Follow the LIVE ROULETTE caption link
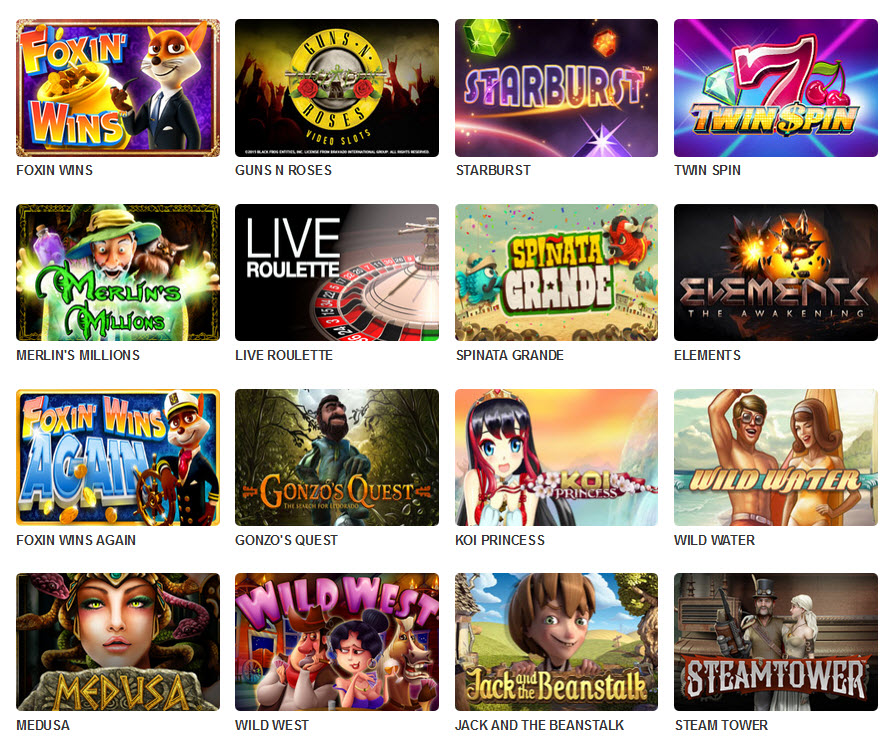 tap(284, 355)
